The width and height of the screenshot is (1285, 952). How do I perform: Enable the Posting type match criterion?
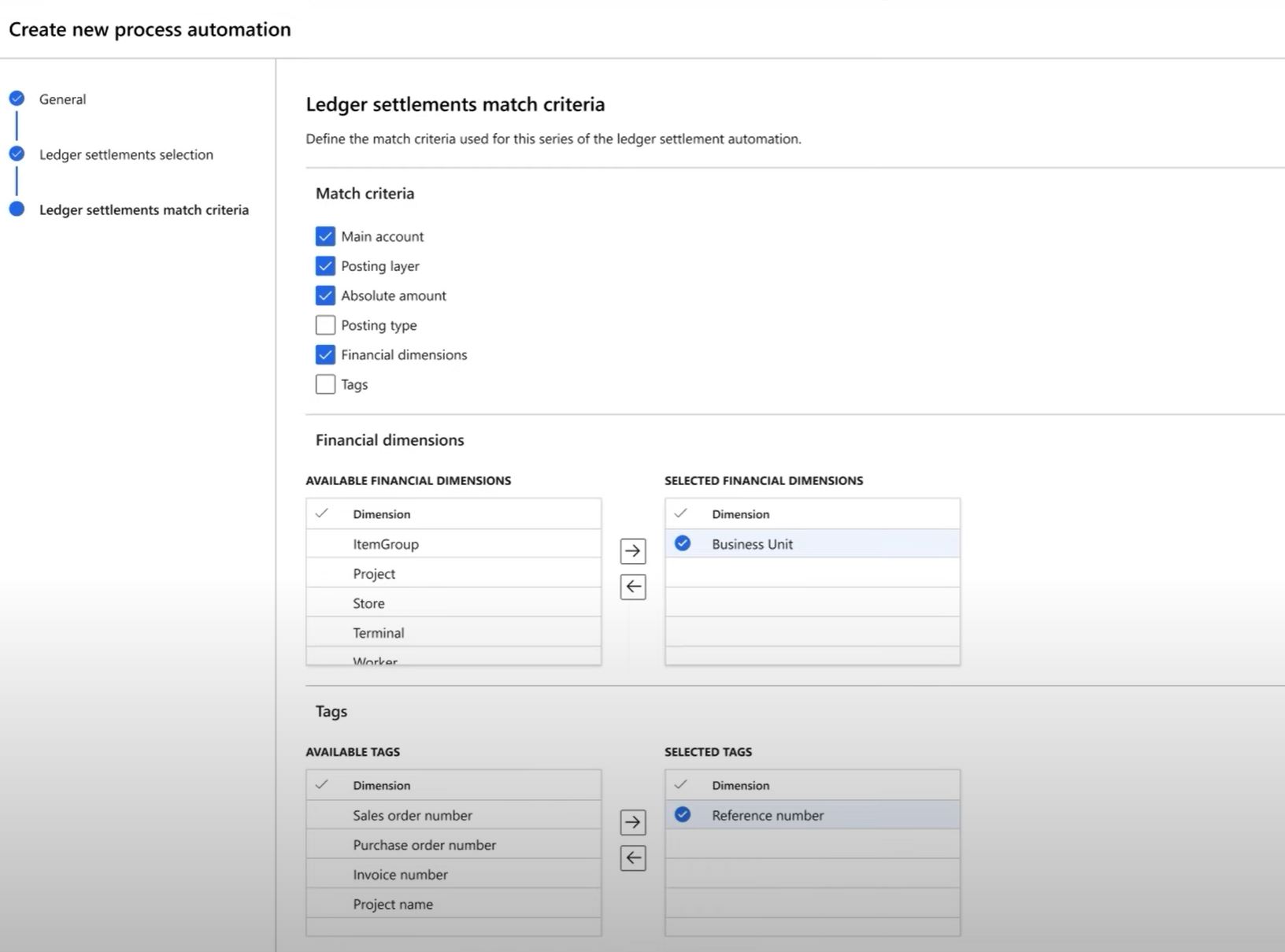pos(325,324)
